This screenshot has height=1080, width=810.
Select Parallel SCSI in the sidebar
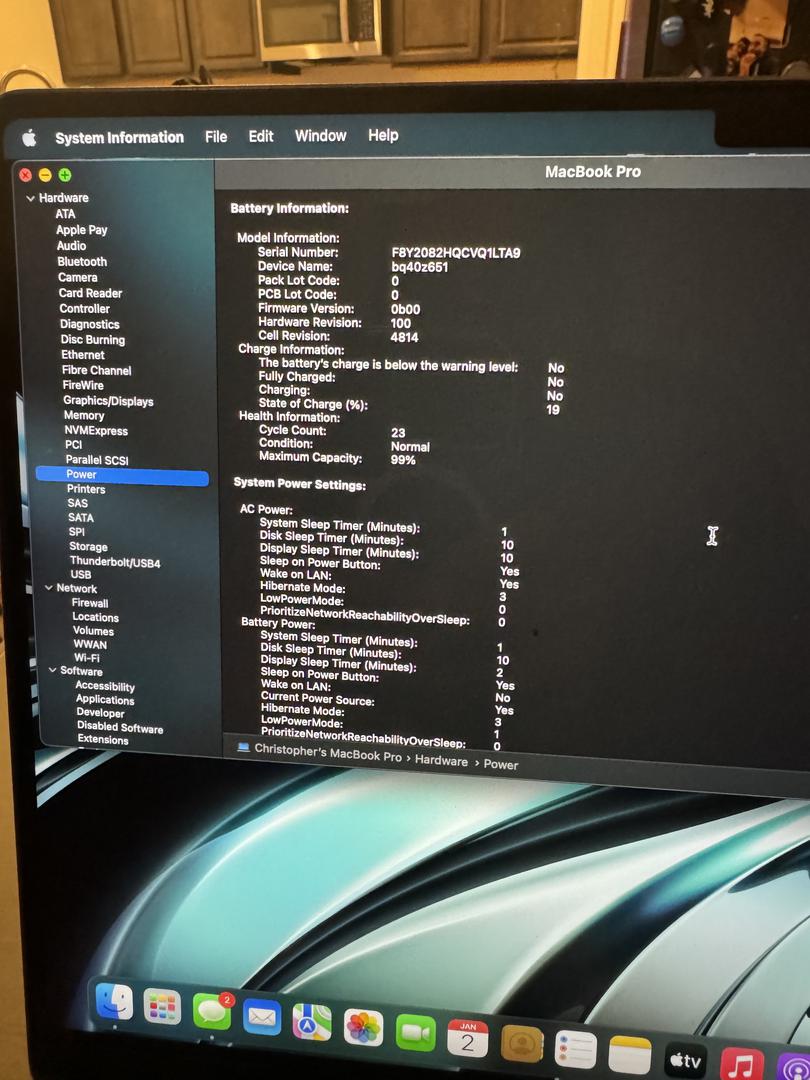click(x=96, y=459)
